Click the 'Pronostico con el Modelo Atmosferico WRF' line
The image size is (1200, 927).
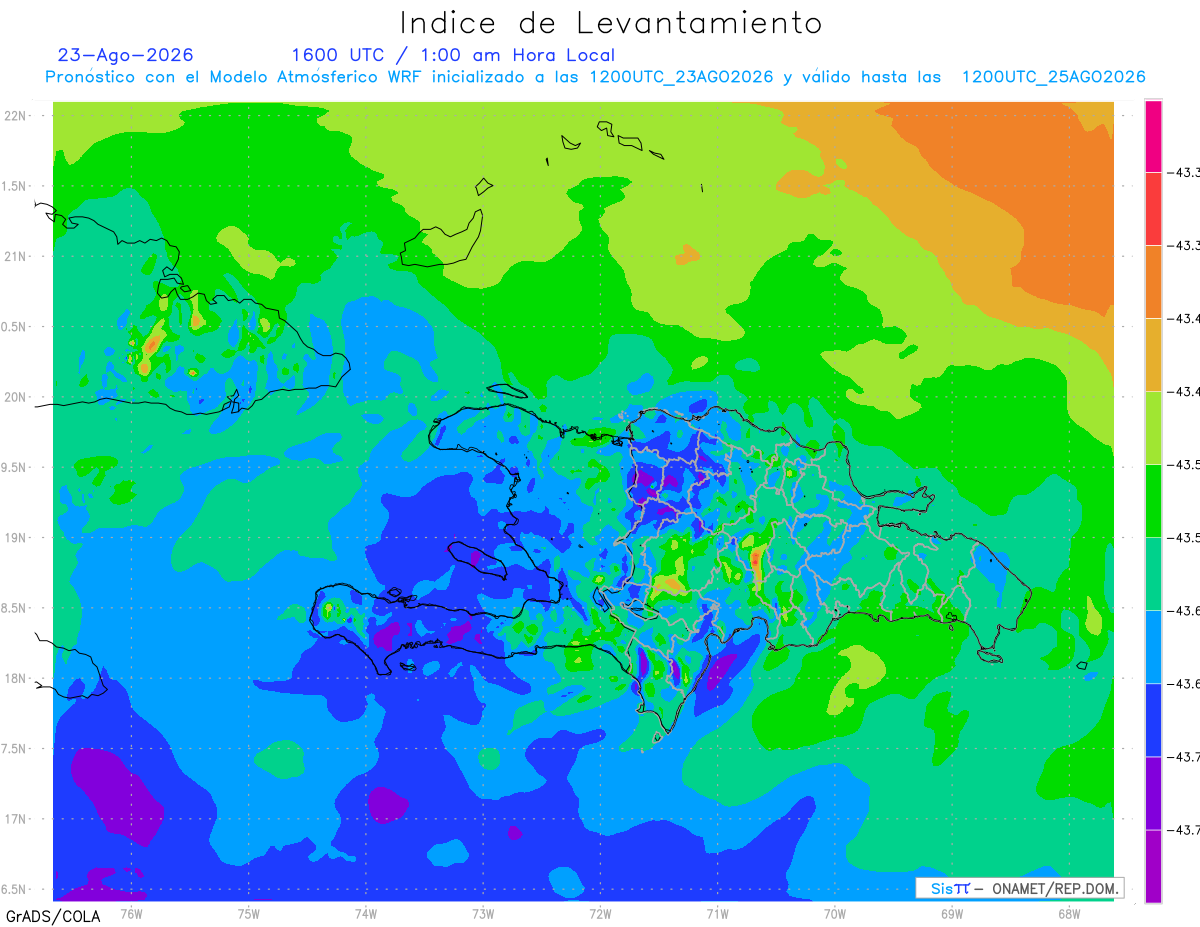[x=595, y=77]
